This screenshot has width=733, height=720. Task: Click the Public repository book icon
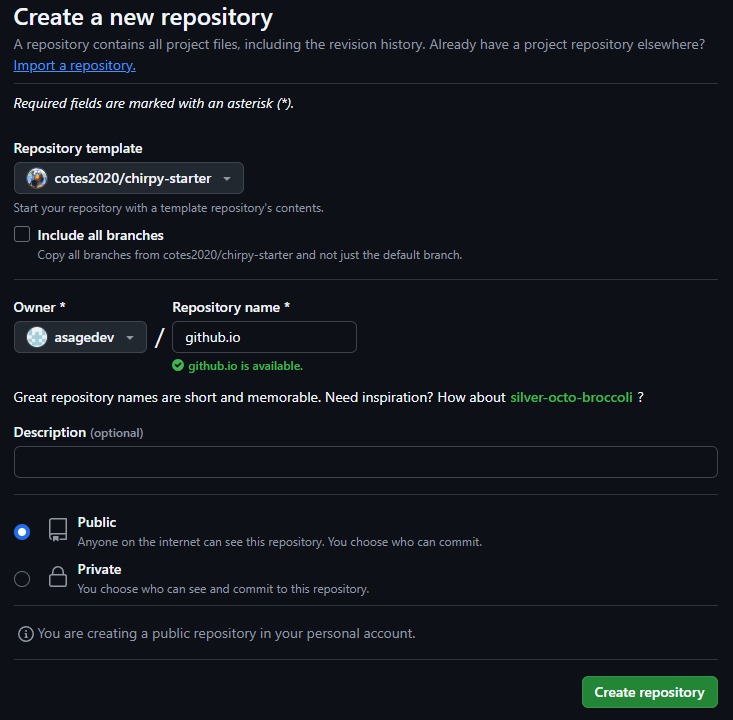[x=58, y=530]
